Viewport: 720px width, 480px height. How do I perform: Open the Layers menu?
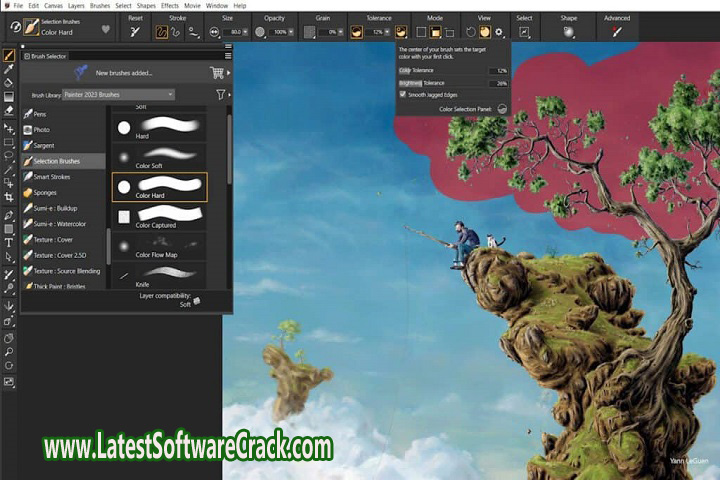pos(76,6)
